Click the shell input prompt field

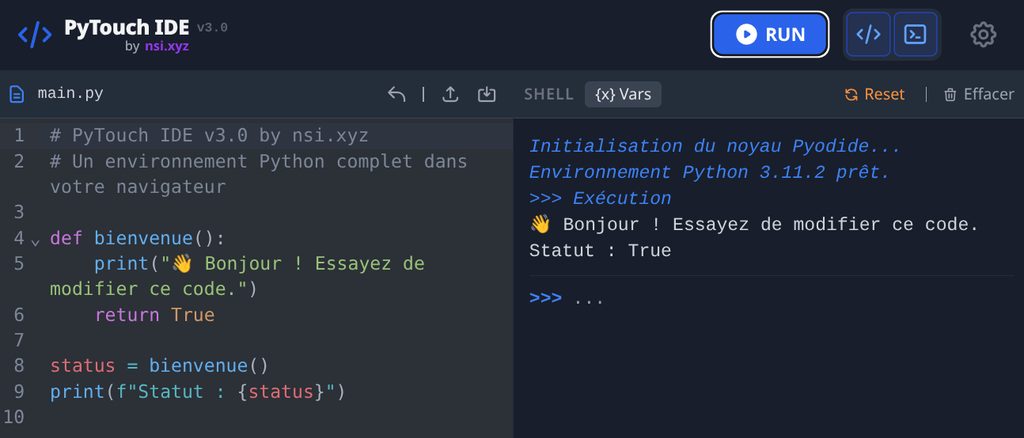click(700, 299)
